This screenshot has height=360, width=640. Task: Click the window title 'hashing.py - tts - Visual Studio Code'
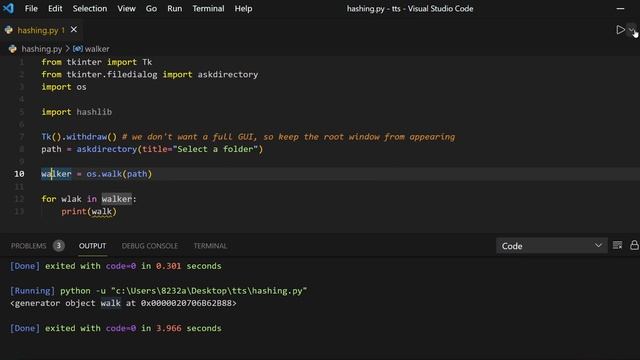click(x=410, y=9)
